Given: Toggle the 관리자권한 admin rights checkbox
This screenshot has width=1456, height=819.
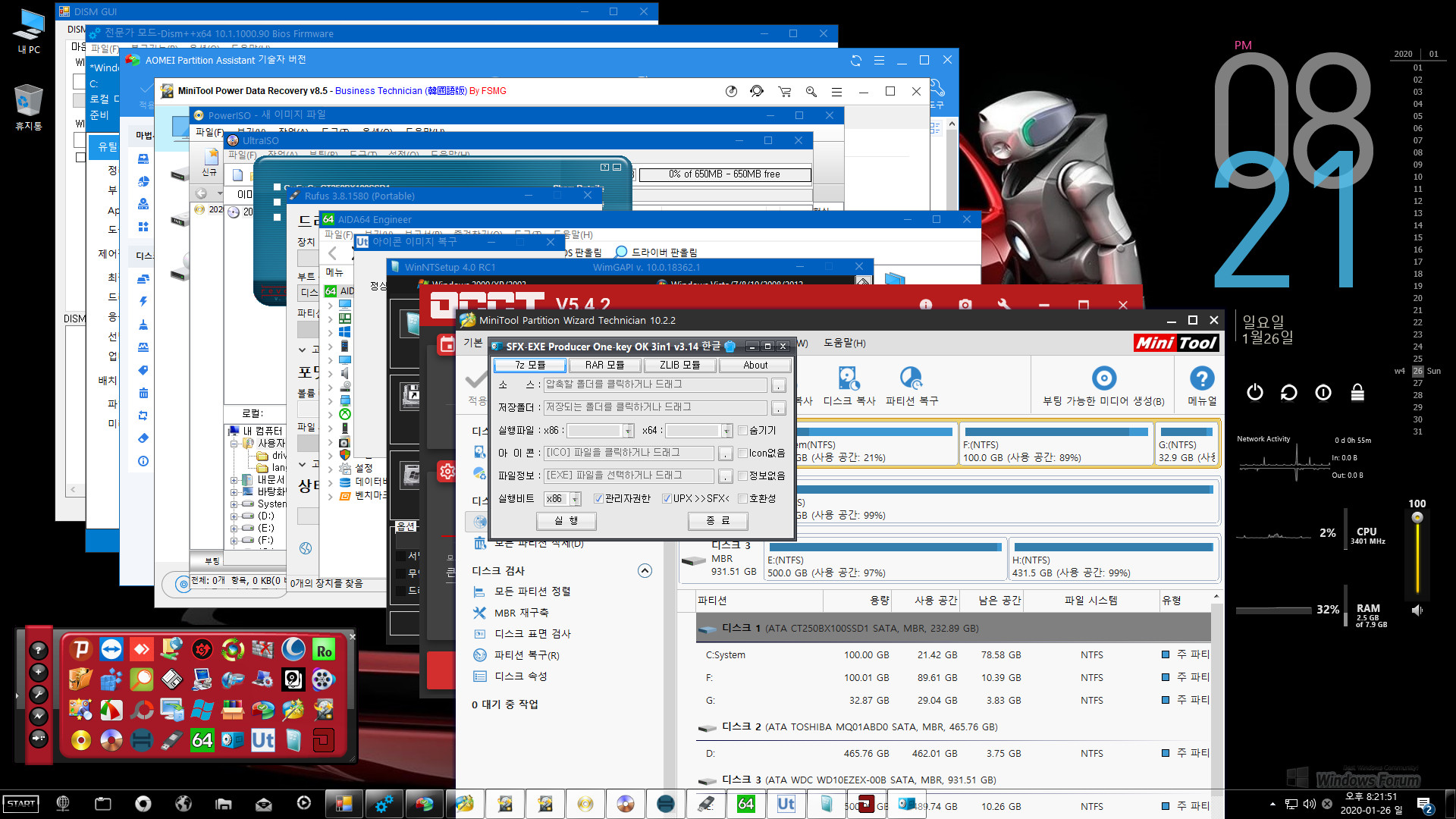Looking at the screenshot, I should (598, 498).
